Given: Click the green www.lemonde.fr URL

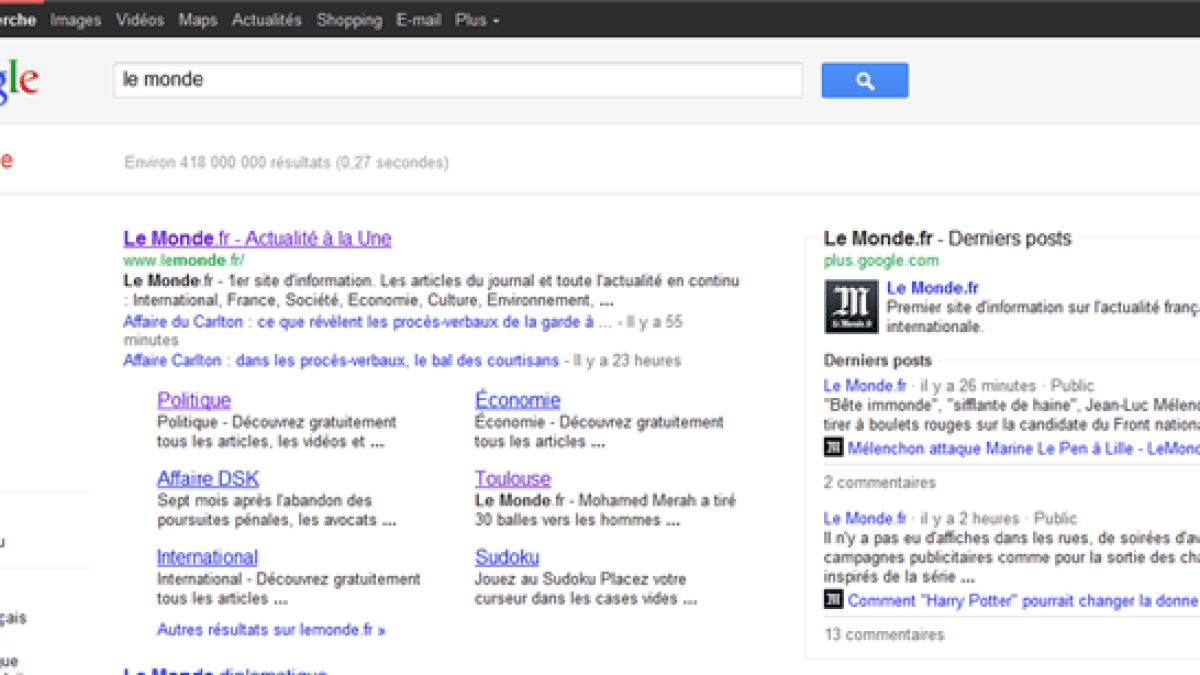Looking at the screenshot, I should (x=183, y=260).
